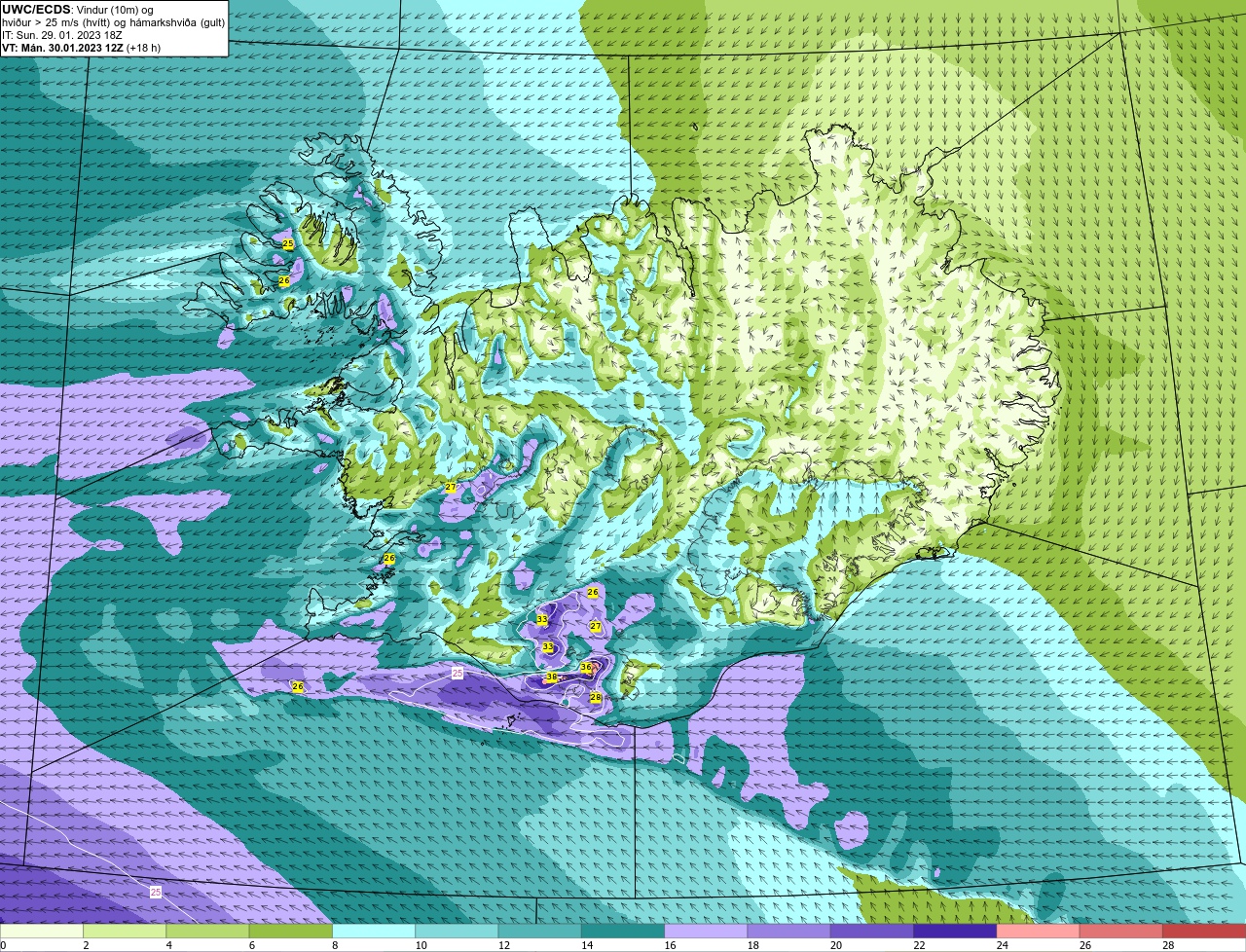Viewport: 1246px width, 952px height.
Task: Click the legend scale label '0'
Action: 3,945
